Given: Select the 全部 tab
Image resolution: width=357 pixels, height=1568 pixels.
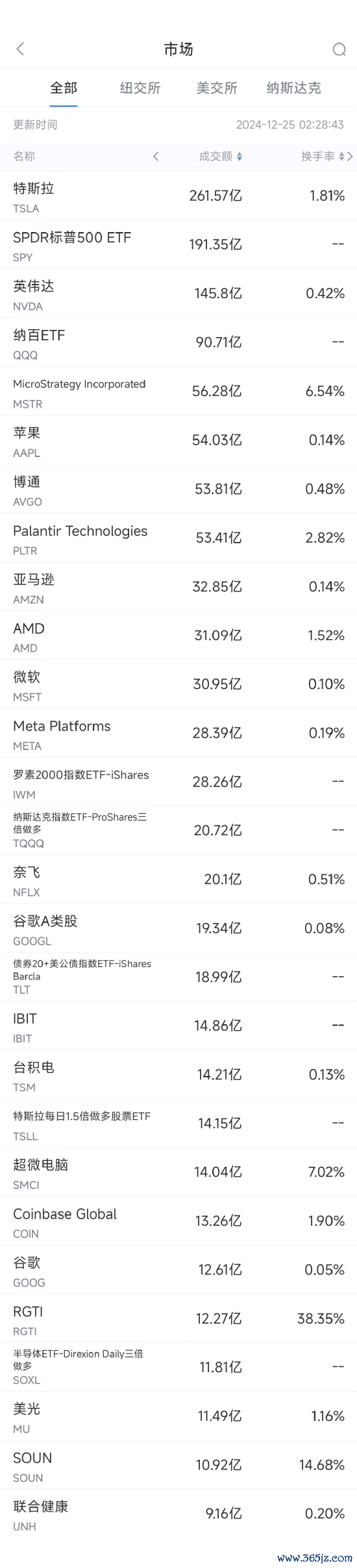Looking at the screenshot, I should point(64,88).
